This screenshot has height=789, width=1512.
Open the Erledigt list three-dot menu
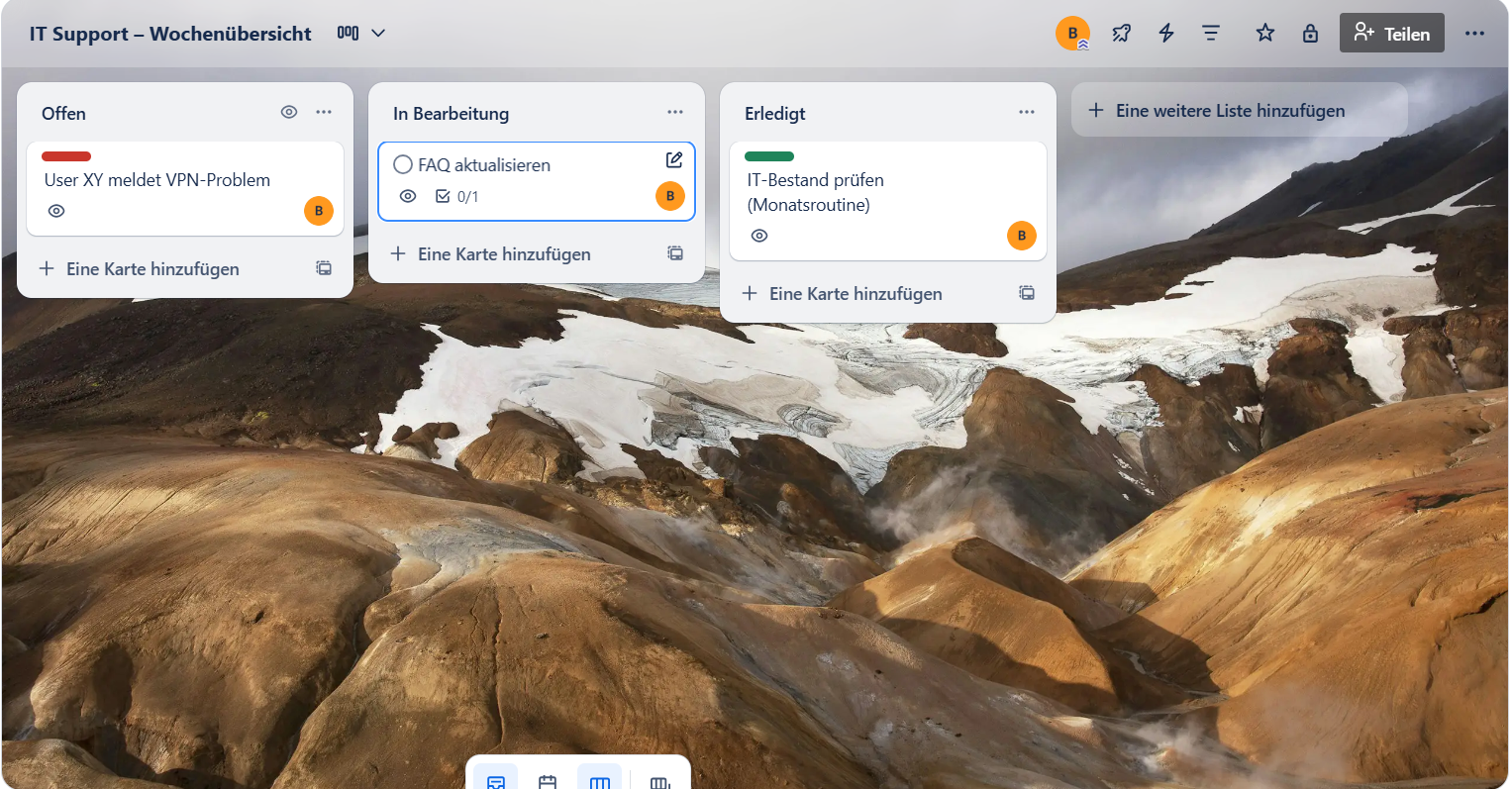pos(1027,113)
